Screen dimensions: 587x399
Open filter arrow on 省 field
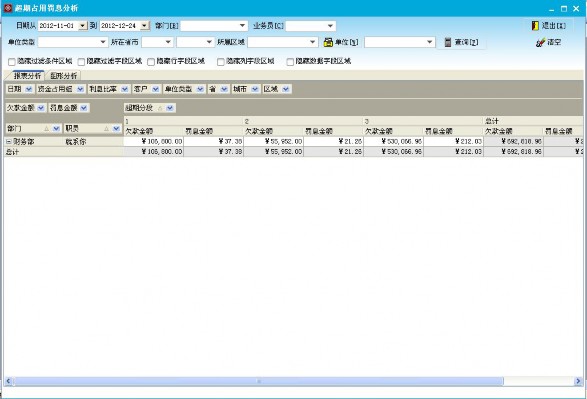(x=224, y=89)
